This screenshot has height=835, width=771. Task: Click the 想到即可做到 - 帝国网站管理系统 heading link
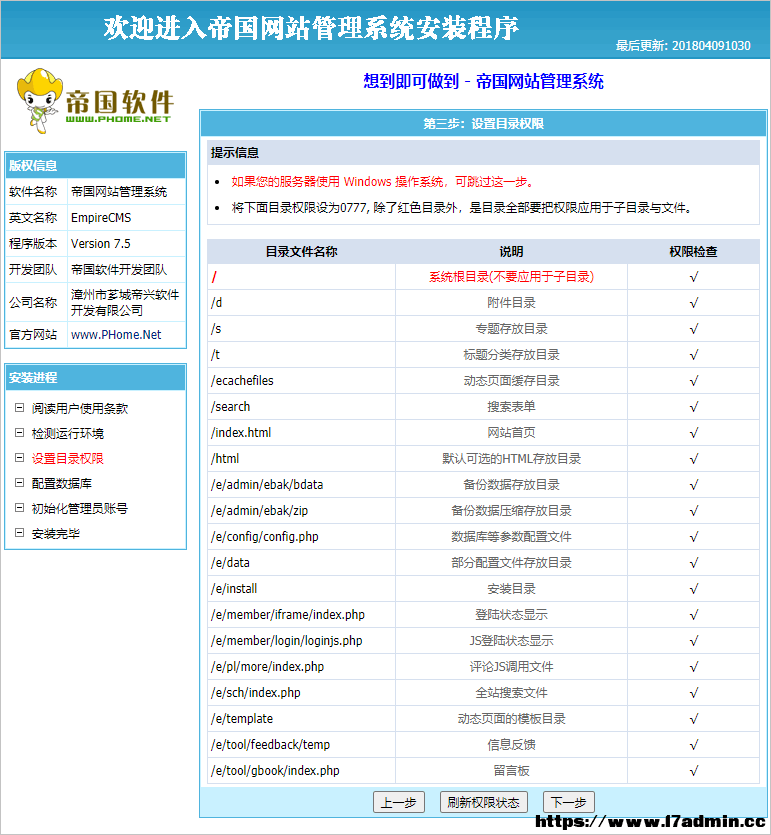click(x=483, y=81)
